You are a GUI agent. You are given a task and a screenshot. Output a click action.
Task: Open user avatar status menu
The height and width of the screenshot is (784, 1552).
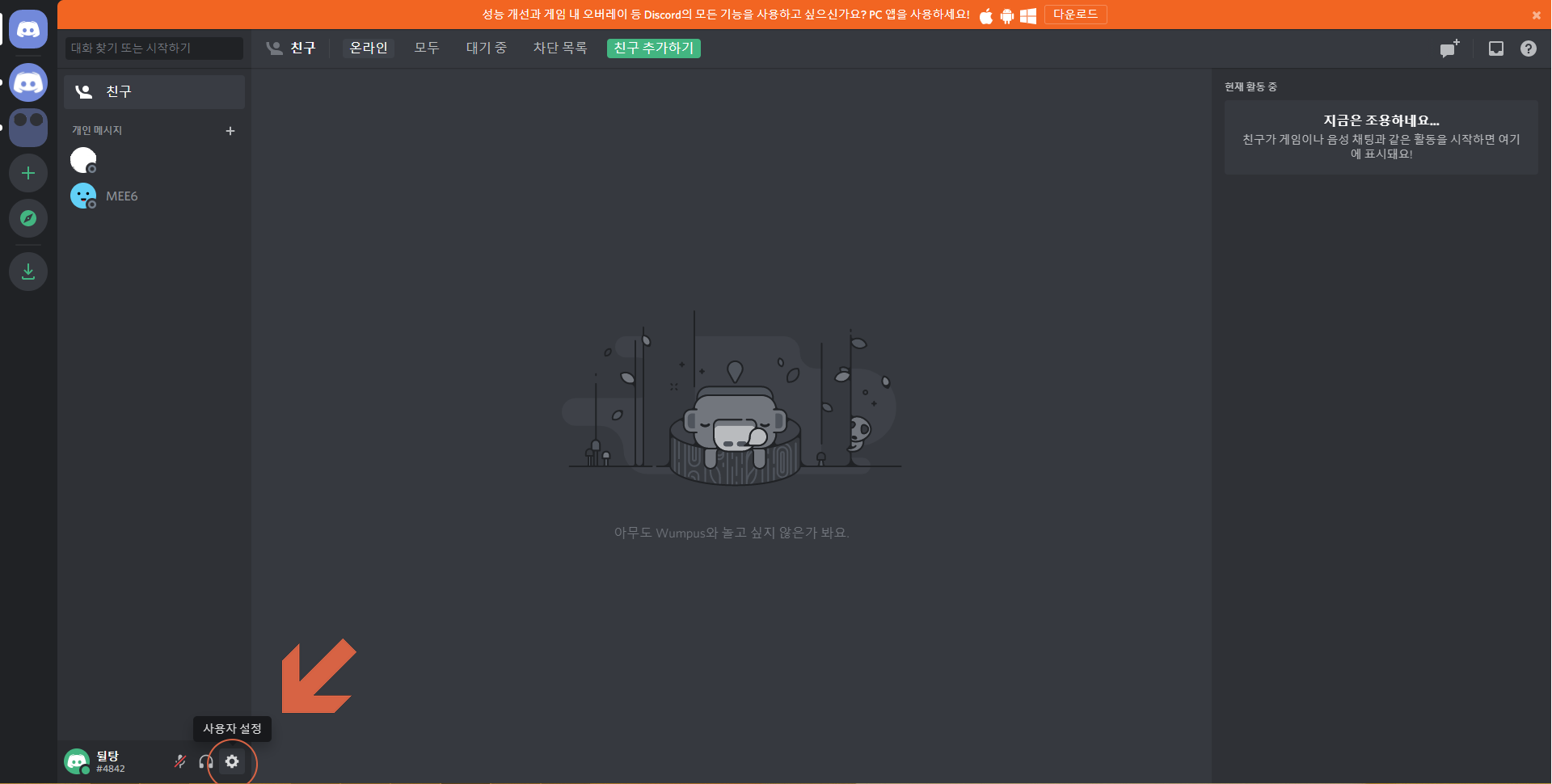[x=77, y=761]
